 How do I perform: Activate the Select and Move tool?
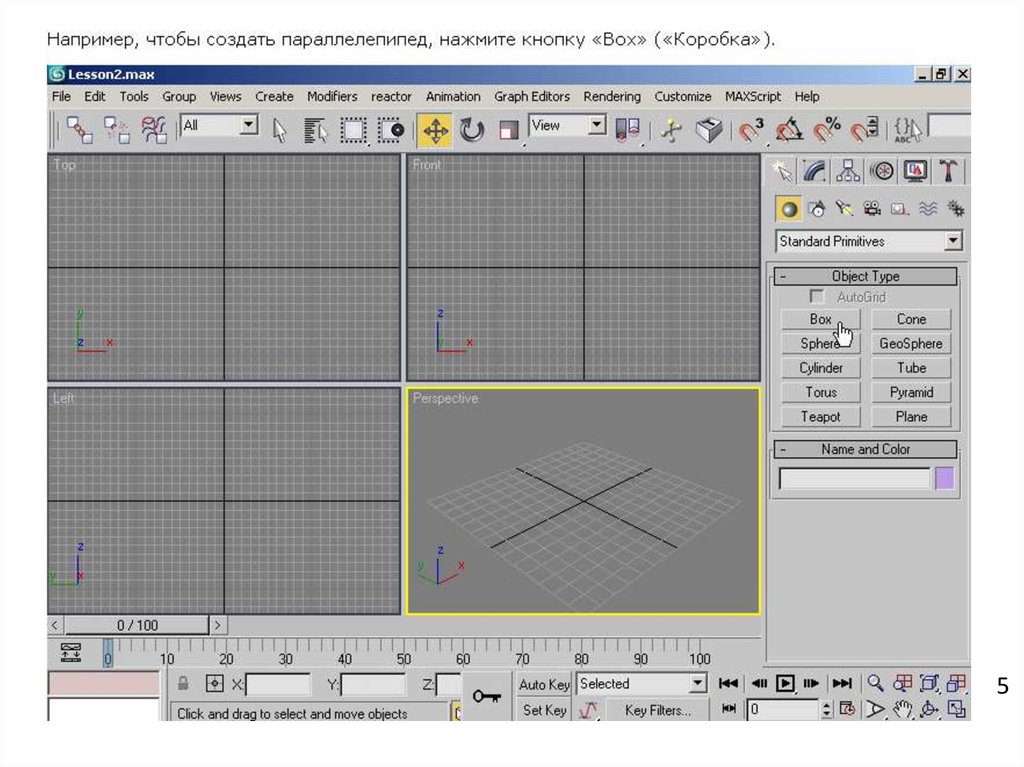point(435,130)
